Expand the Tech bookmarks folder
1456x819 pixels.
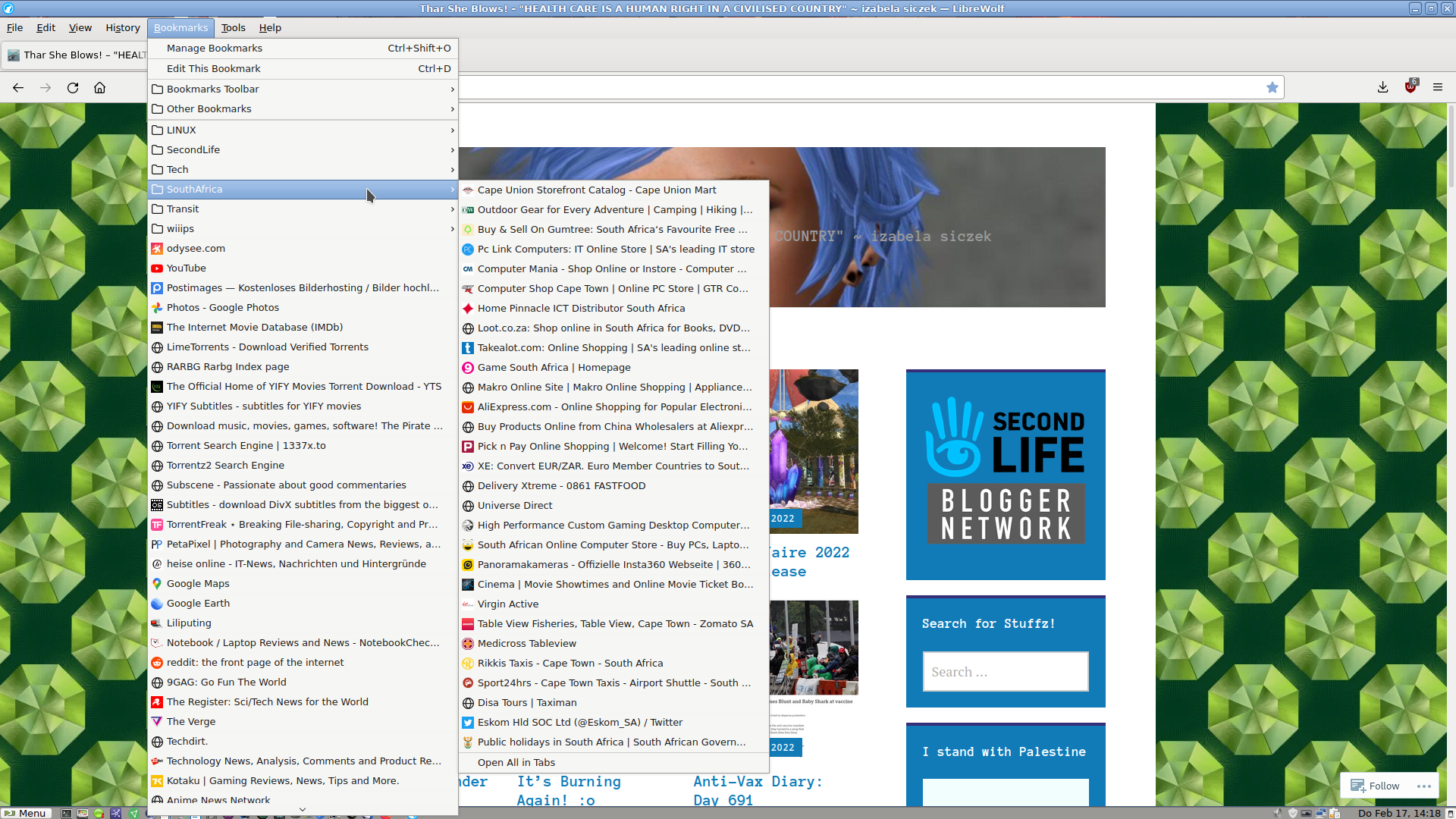303,170
